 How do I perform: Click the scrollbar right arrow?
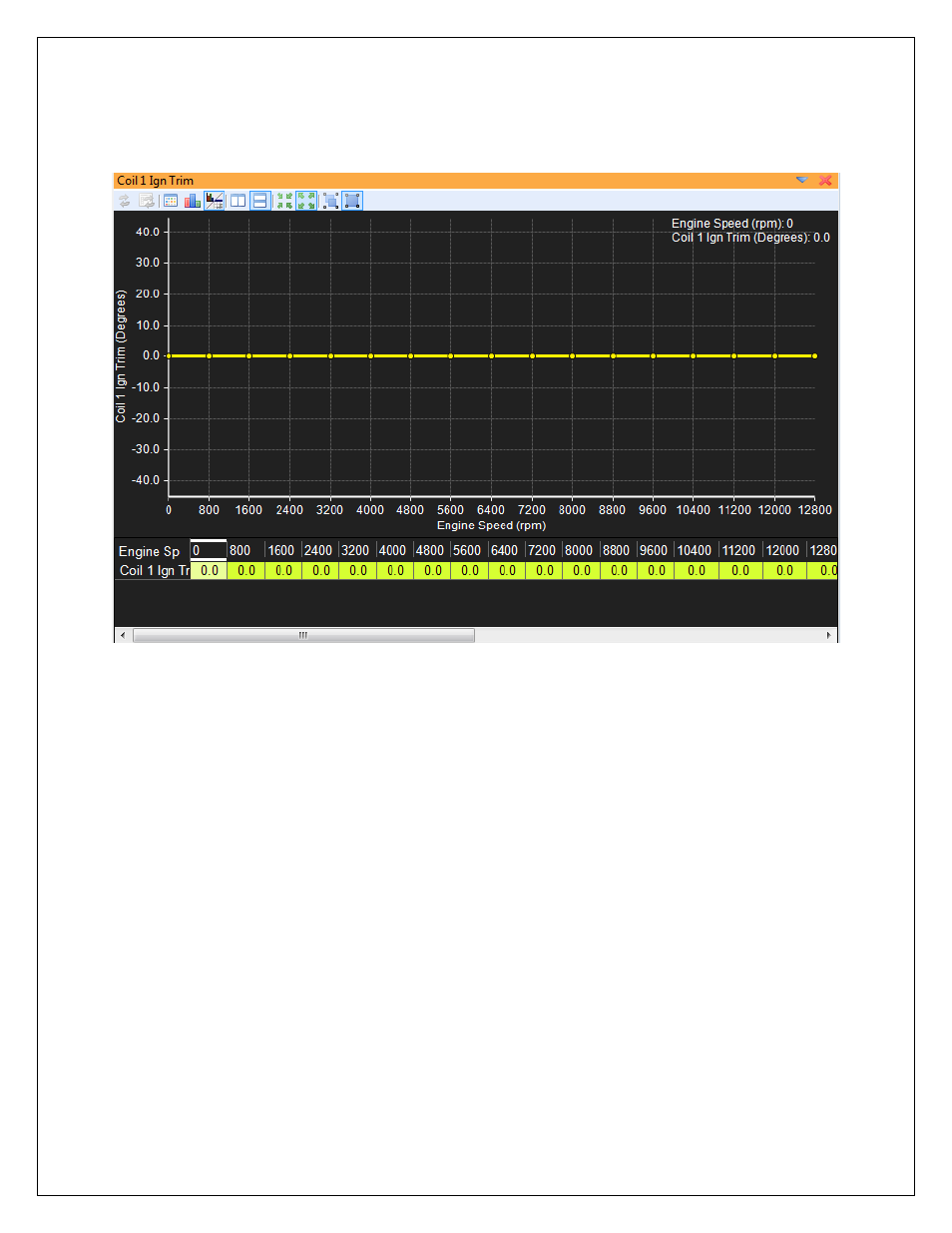coord(828,635)
